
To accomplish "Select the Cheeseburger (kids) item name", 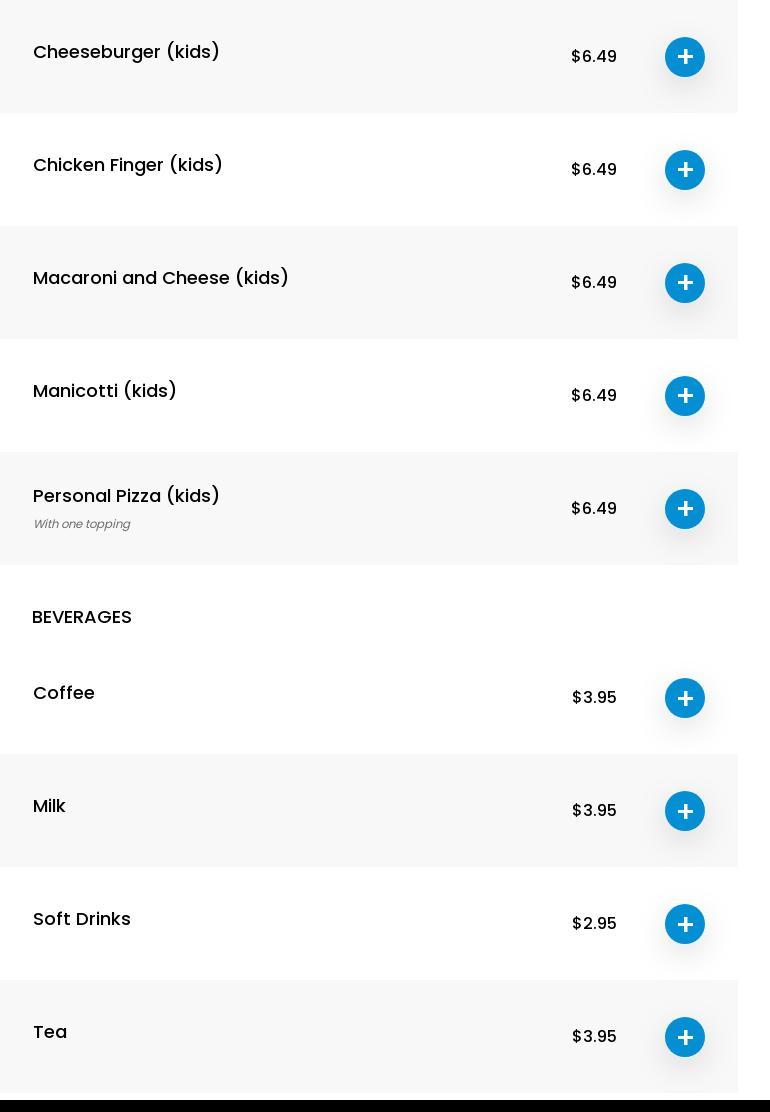I will click(126, 52).
